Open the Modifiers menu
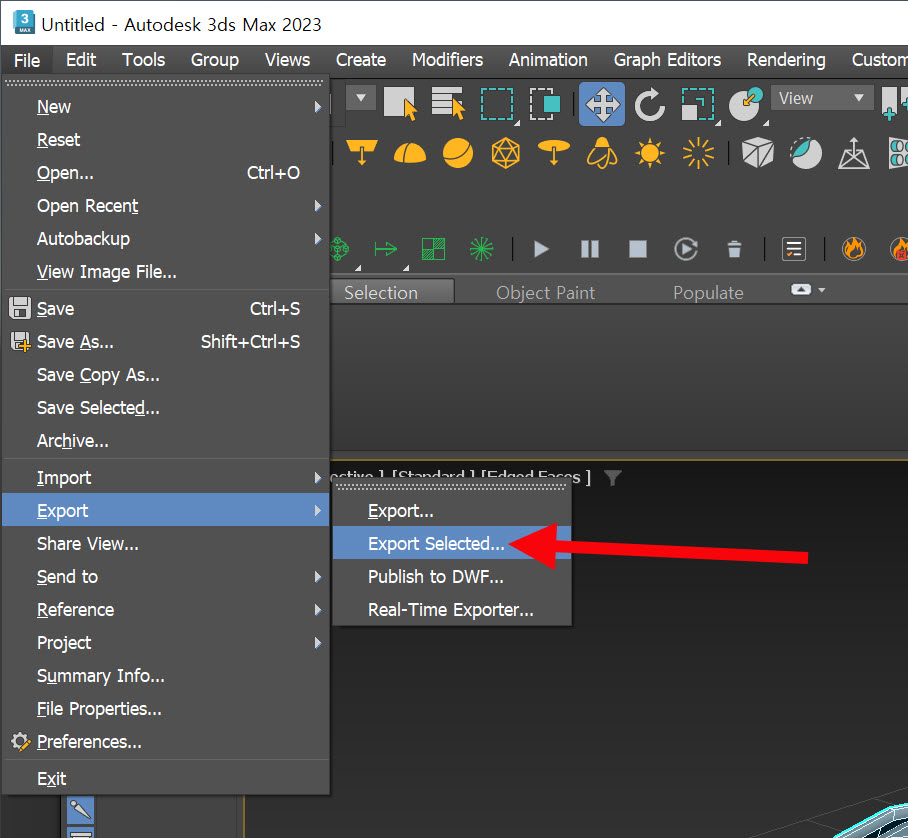 pyautogui.click(x=447, y=60)
